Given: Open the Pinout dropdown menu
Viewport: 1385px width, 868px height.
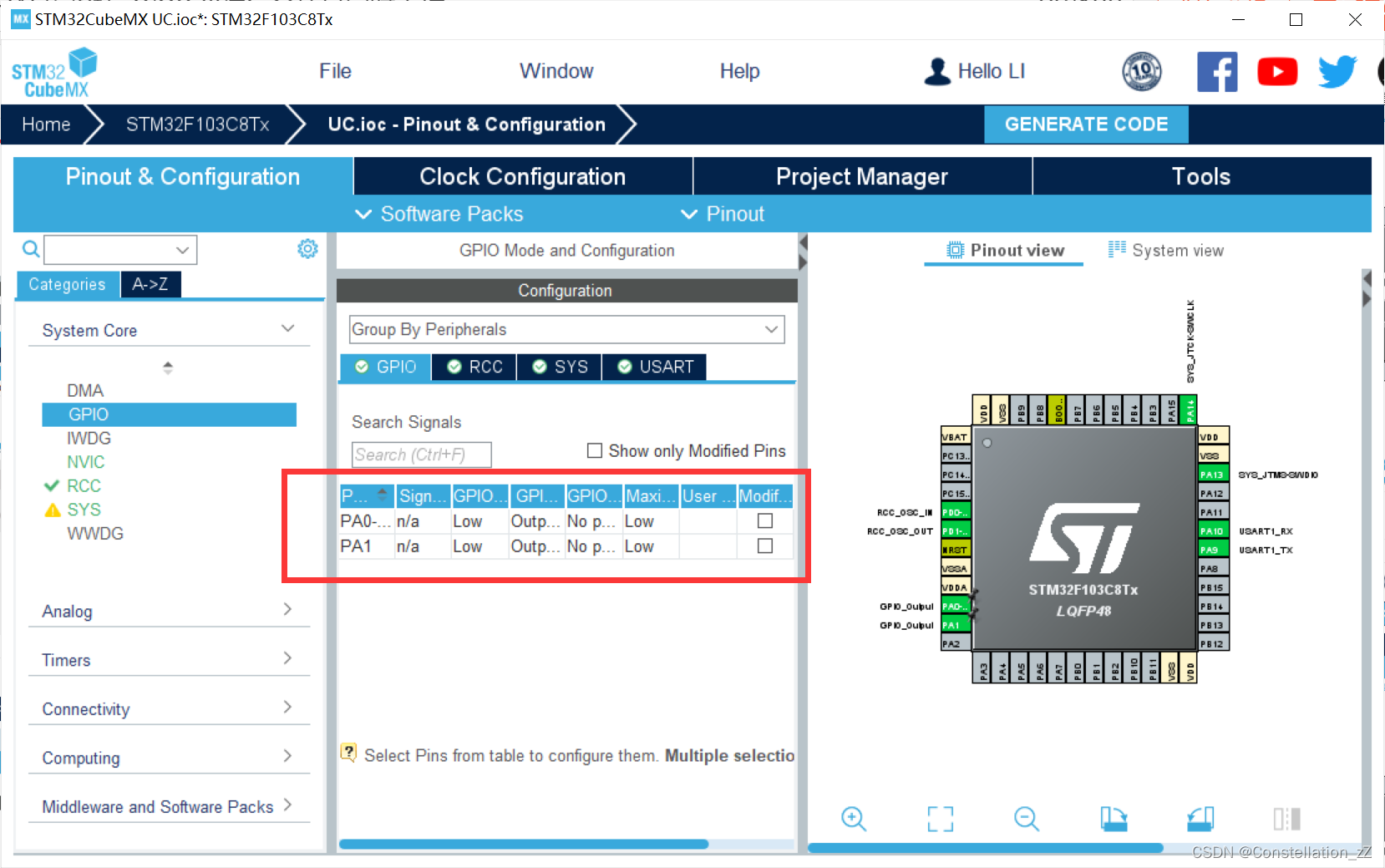Looking at the screenshot, I should coord(723,214).
